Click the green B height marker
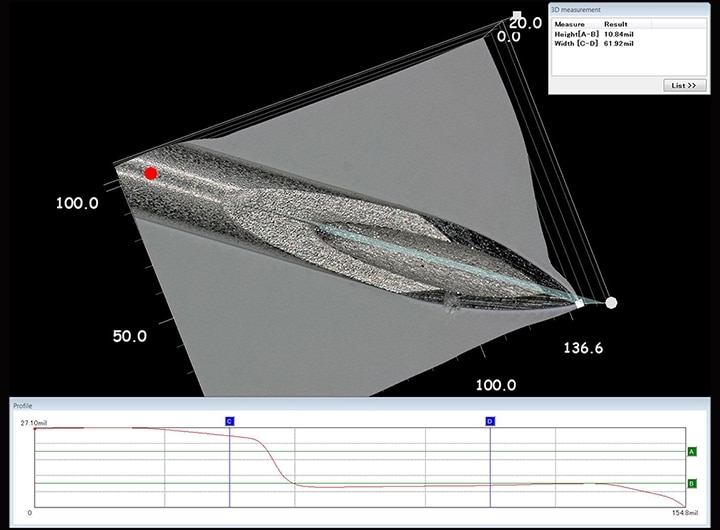720x530 pixels. coord(691,484)
